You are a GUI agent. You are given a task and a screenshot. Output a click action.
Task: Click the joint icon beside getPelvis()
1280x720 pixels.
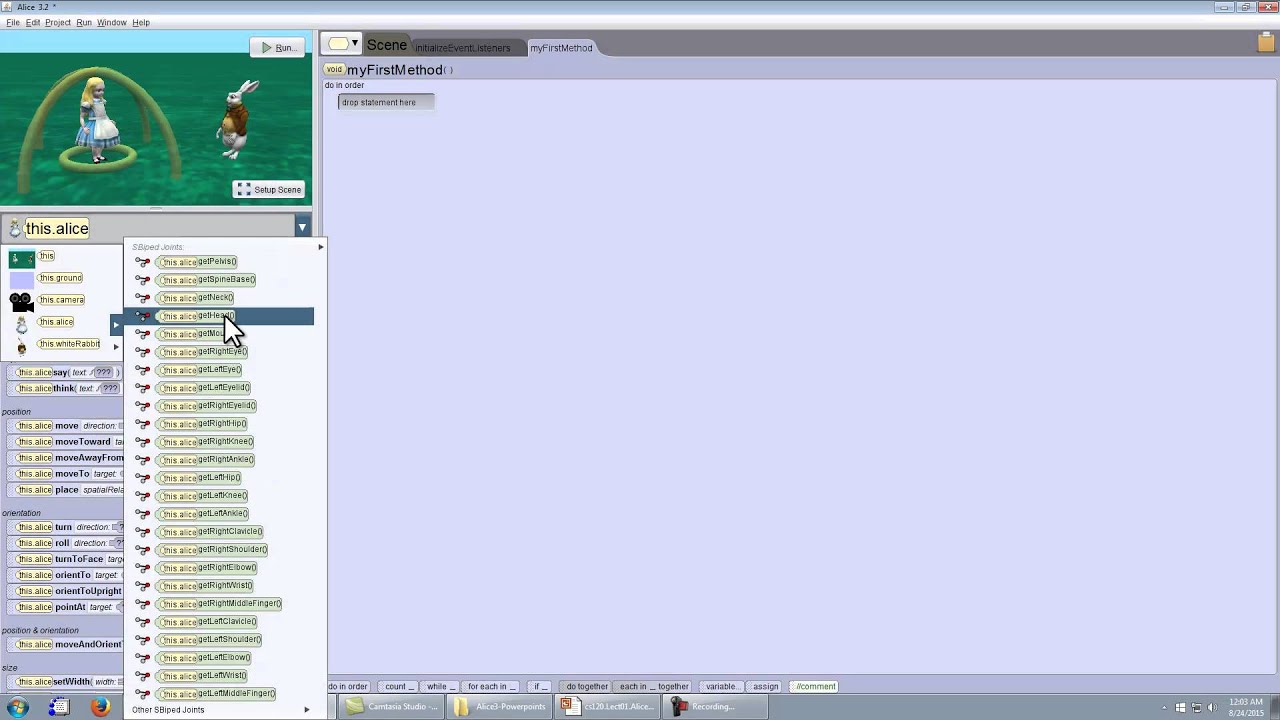coord(143,262)
